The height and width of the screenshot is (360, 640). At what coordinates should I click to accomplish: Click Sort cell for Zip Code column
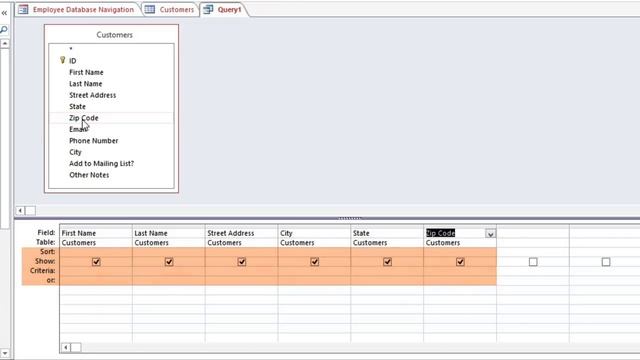point(460,252)
